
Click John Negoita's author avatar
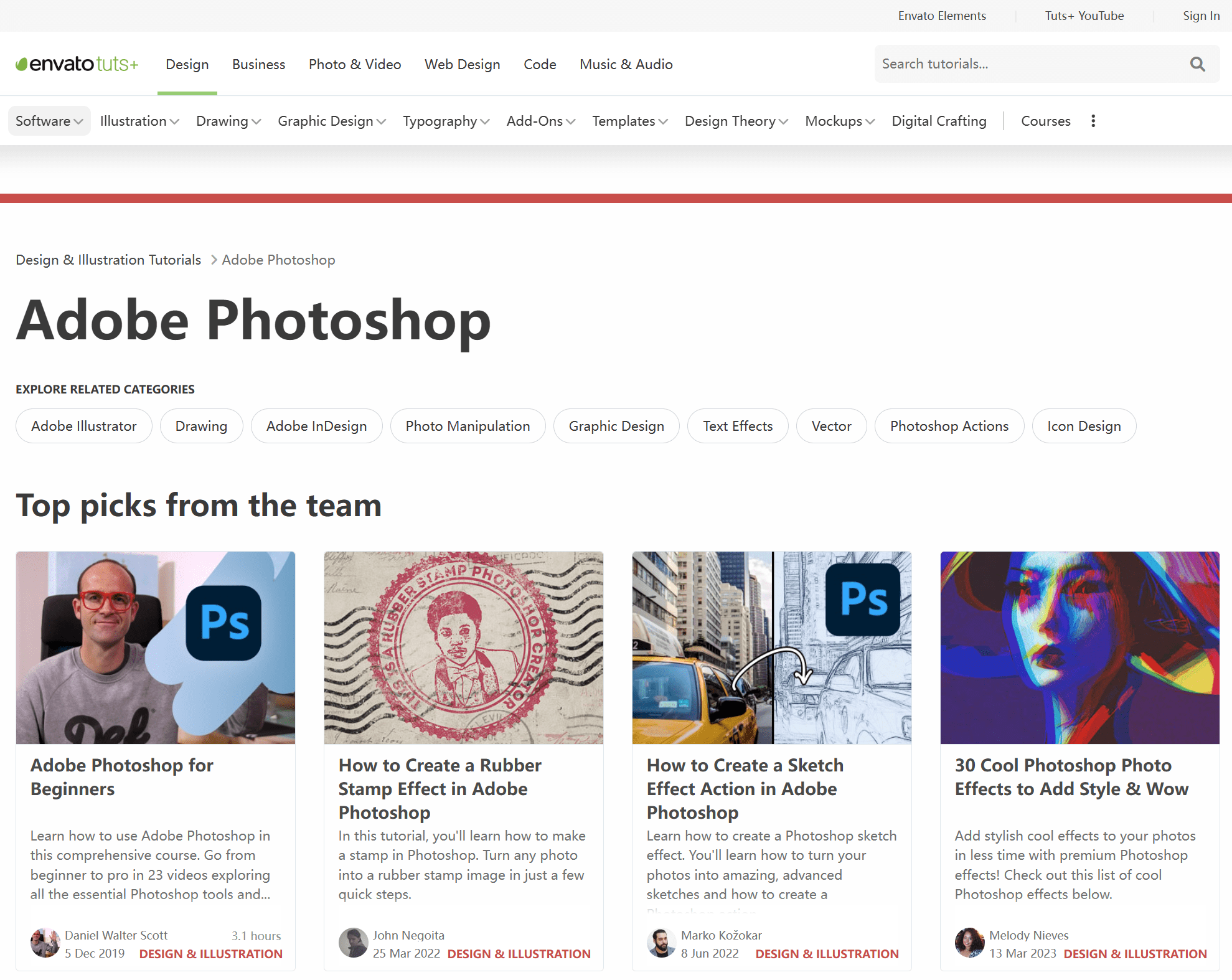pyautogui.click(x=353, y=943)
